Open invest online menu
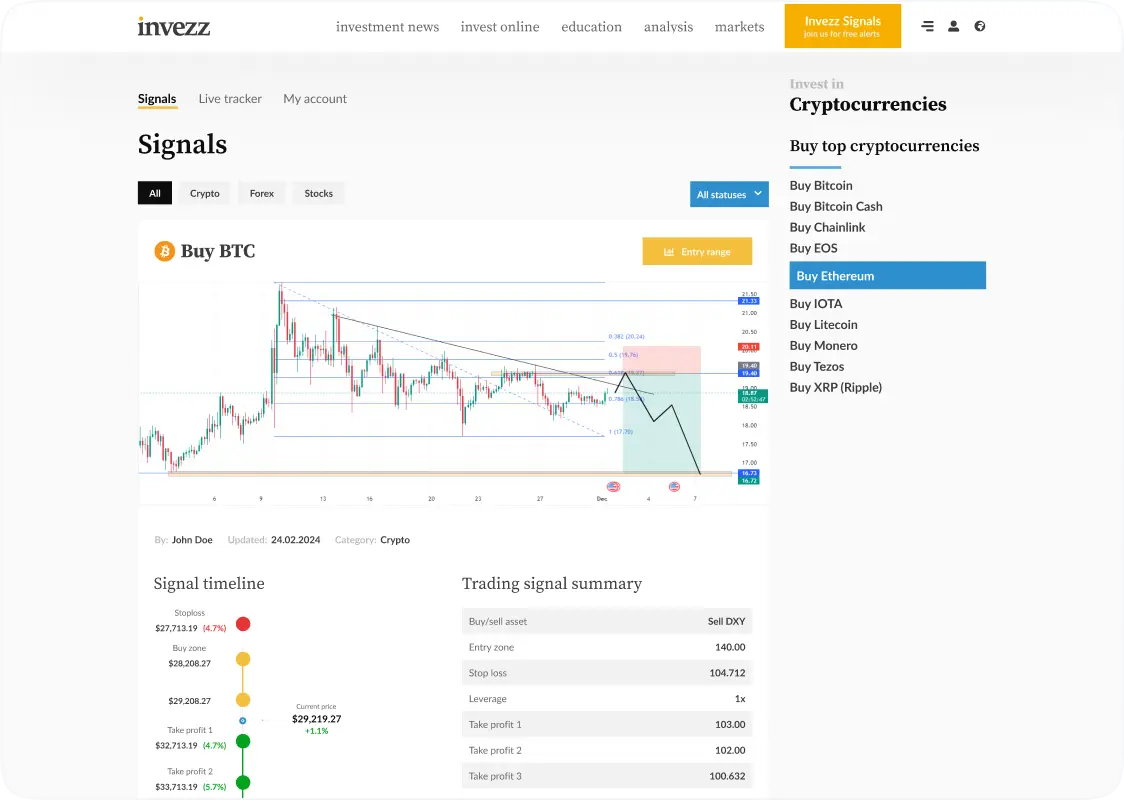The width and height of the screenshot is (1124, 800). (500, 27)
